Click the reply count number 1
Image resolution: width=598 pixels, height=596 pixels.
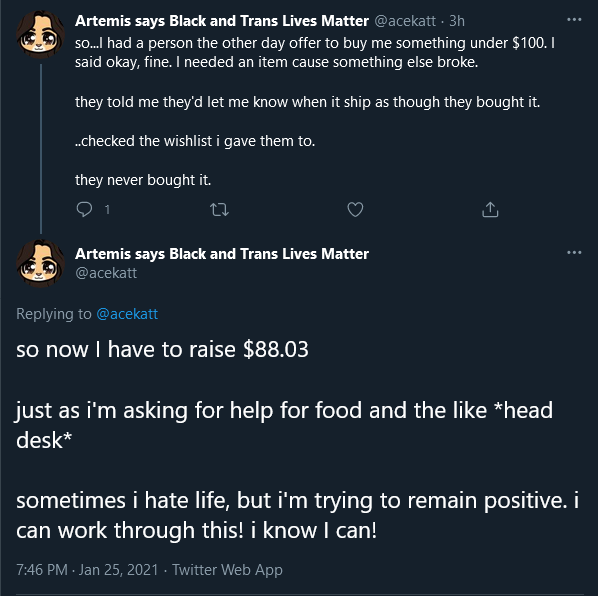click(x=107, y=209)
